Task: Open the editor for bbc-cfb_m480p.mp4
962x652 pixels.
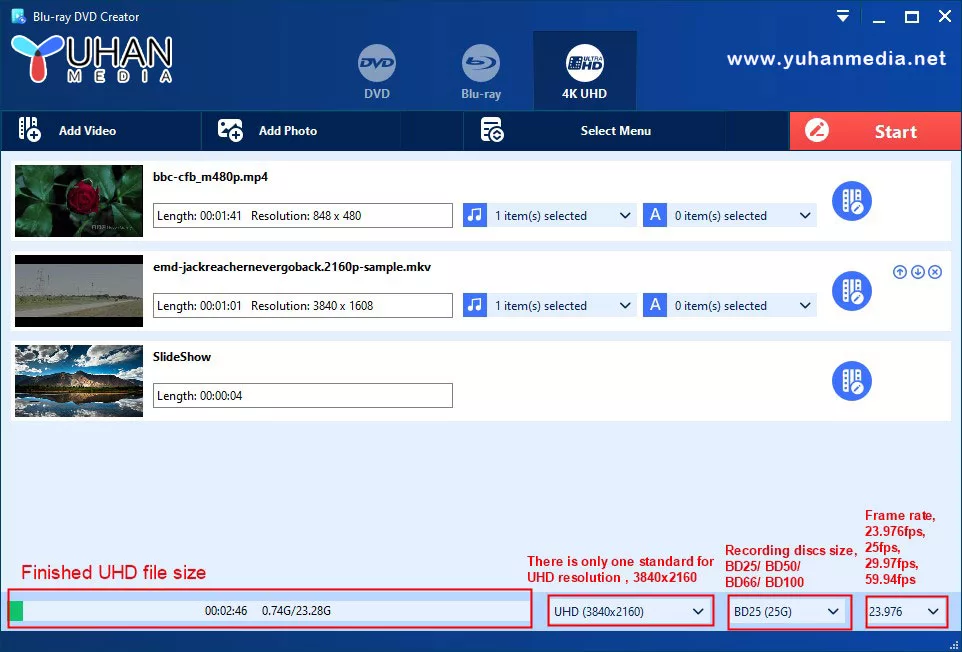Action: pos(851,201)
